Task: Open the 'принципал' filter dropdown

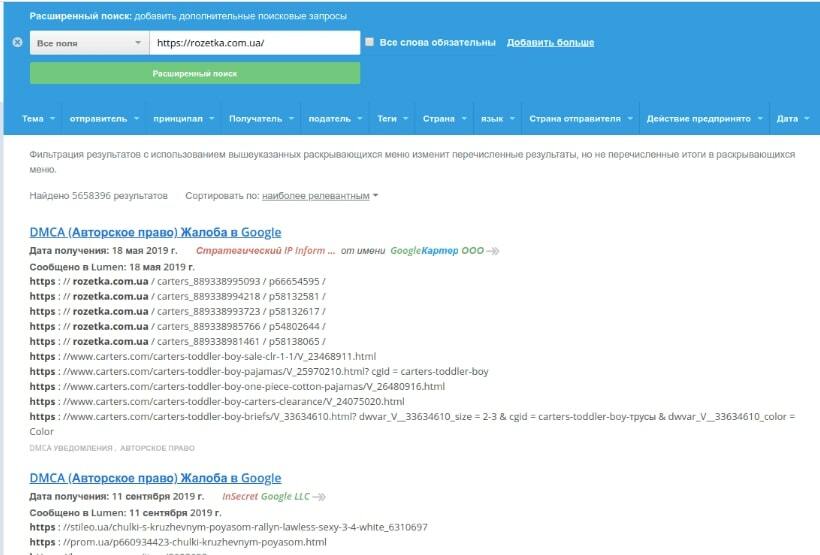Action: [x=184, y=119]
